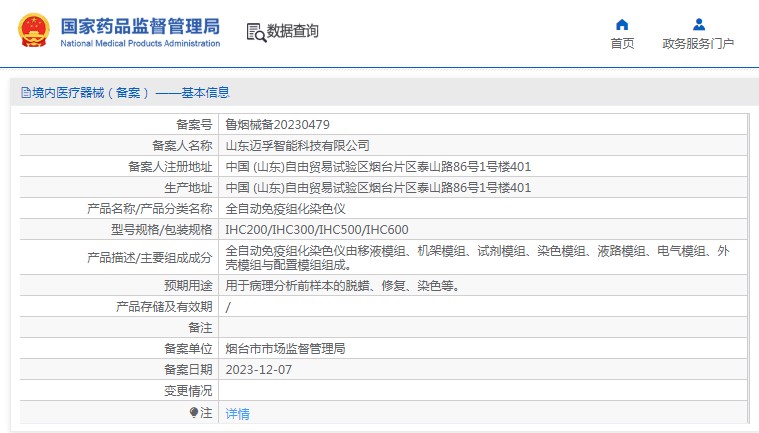Click the 变更情况 row label
Screen dimensions: 759x433
pos(188,391)
